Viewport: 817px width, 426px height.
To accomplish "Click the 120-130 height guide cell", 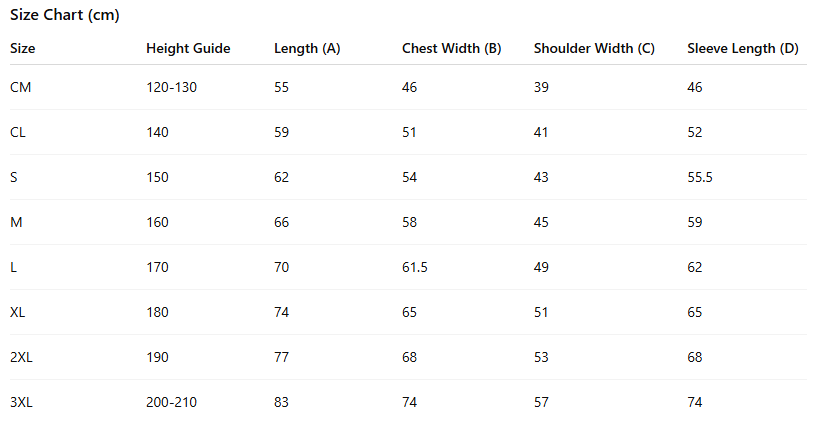I will (171, 87).
